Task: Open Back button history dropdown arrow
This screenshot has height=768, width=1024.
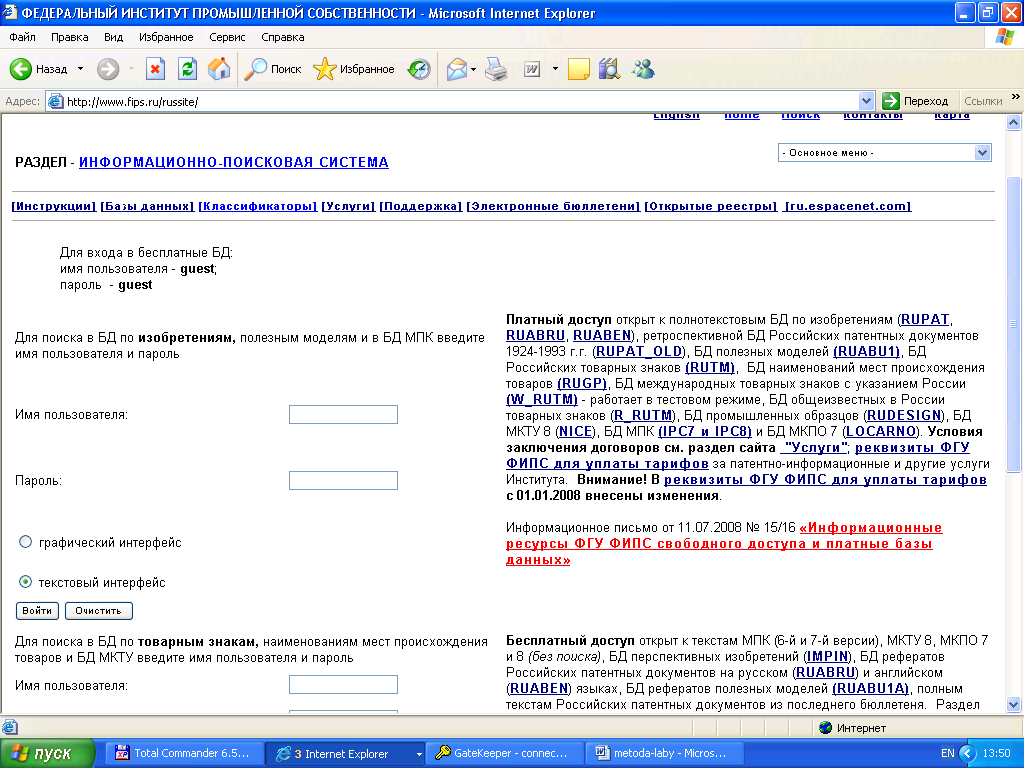Action: coord(80,69)
